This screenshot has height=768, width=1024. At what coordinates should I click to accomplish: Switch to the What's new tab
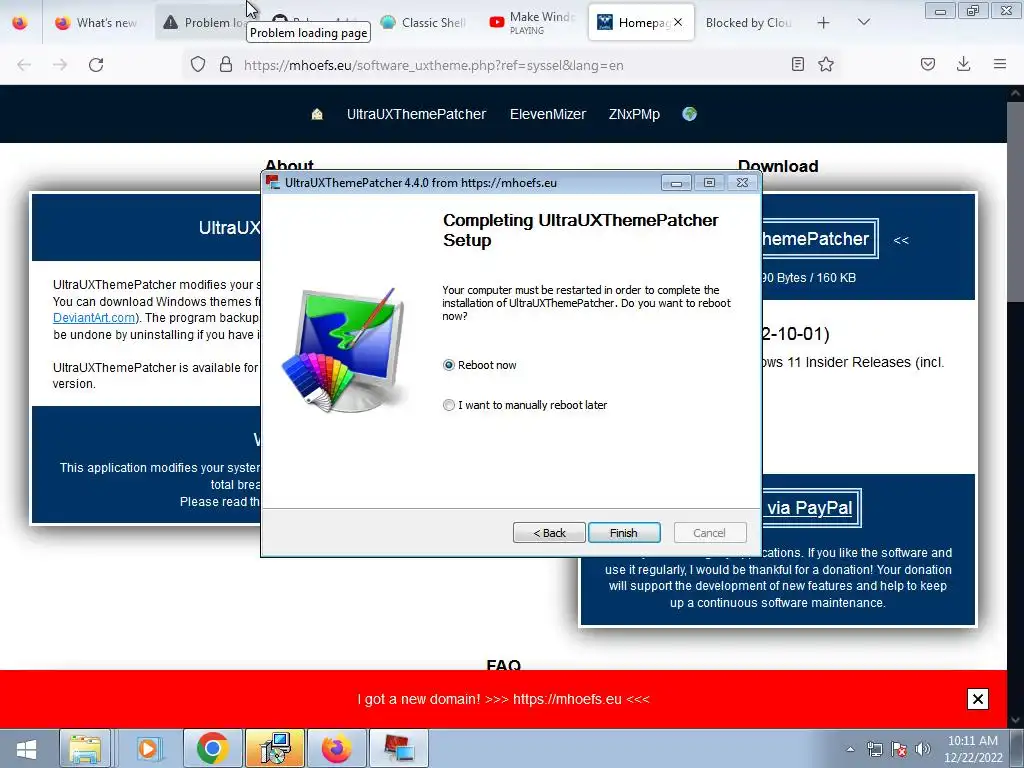[98, 23]
